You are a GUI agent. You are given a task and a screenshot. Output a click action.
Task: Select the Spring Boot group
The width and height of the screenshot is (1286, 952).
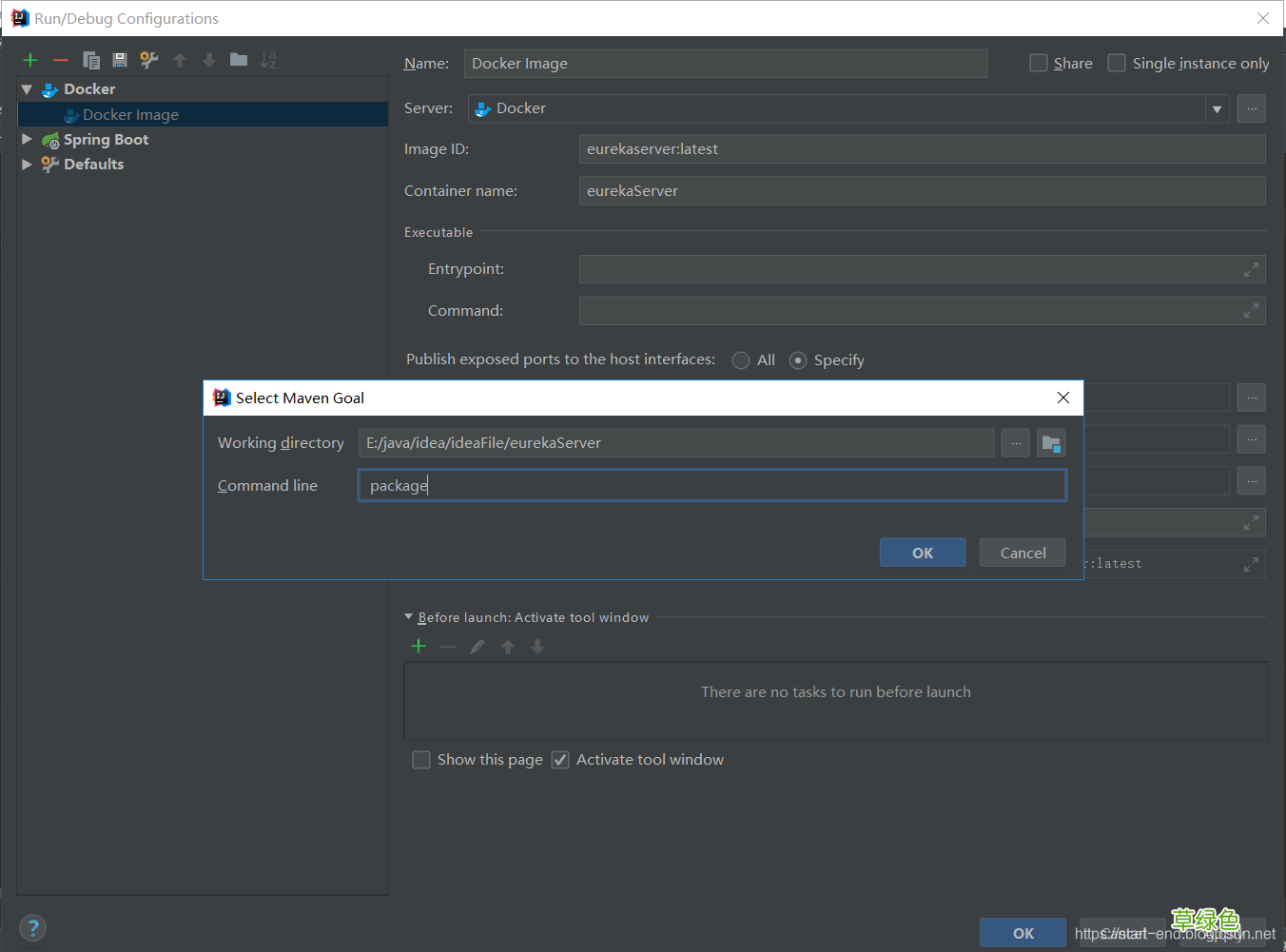[x=106, y=139]
